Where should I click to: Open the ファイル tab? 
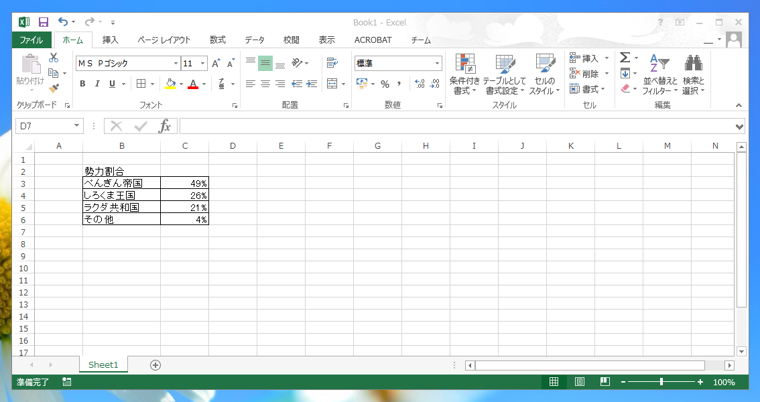(x=32, y=40)
